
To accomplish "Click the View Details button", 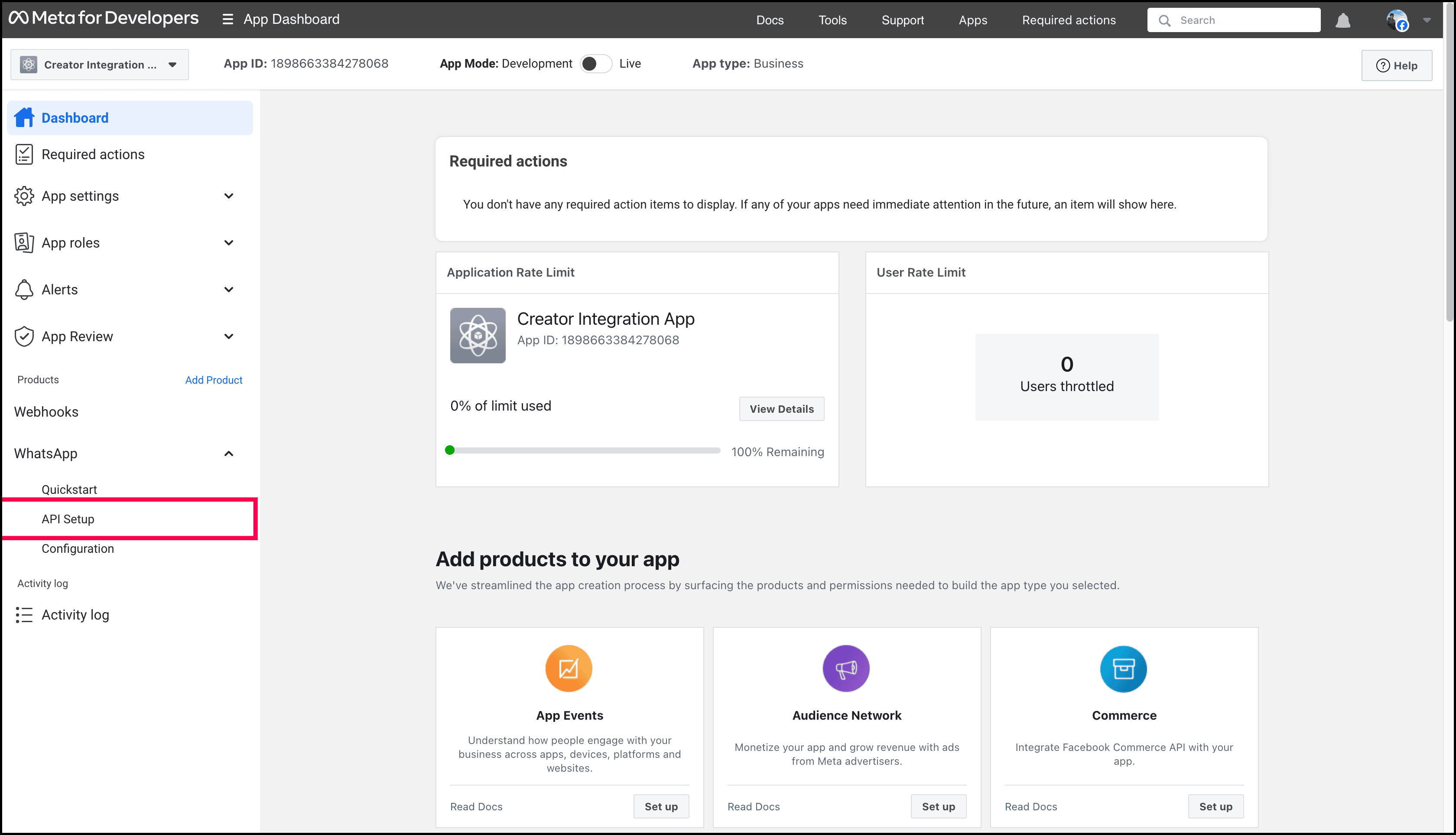I will coord(781,409).
